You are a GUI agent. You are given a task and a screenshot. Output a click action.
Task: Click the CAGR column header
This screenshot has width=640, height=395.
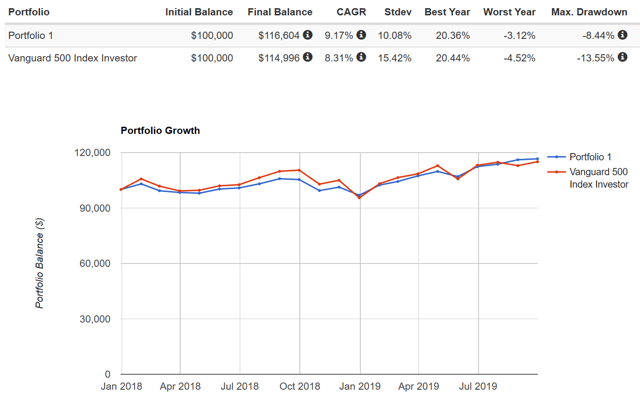click(x=351, y=12)
